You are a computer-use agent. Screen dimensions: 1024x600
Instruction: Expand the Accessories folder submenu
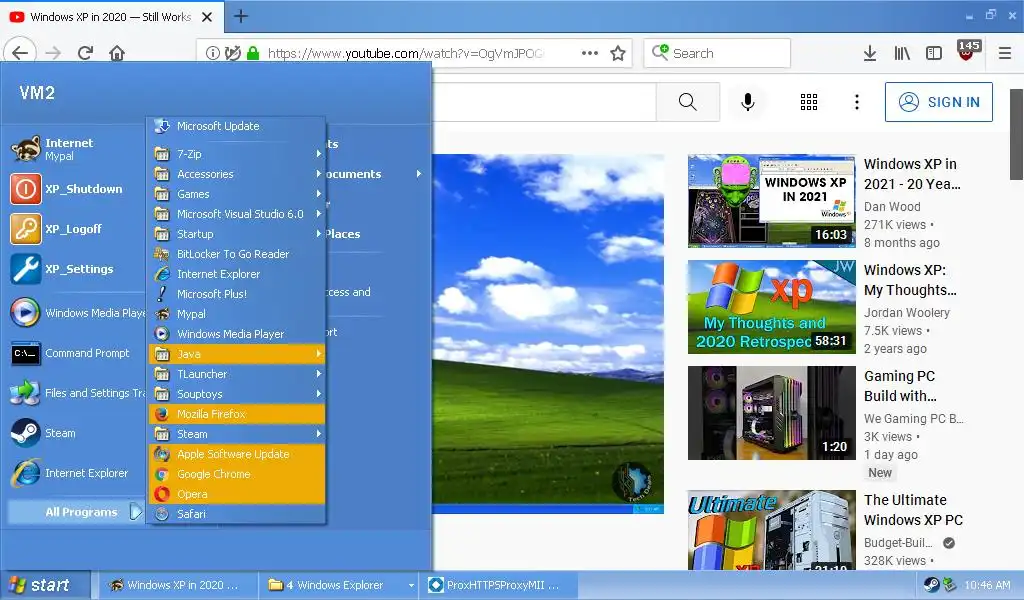tap(237, 174)
